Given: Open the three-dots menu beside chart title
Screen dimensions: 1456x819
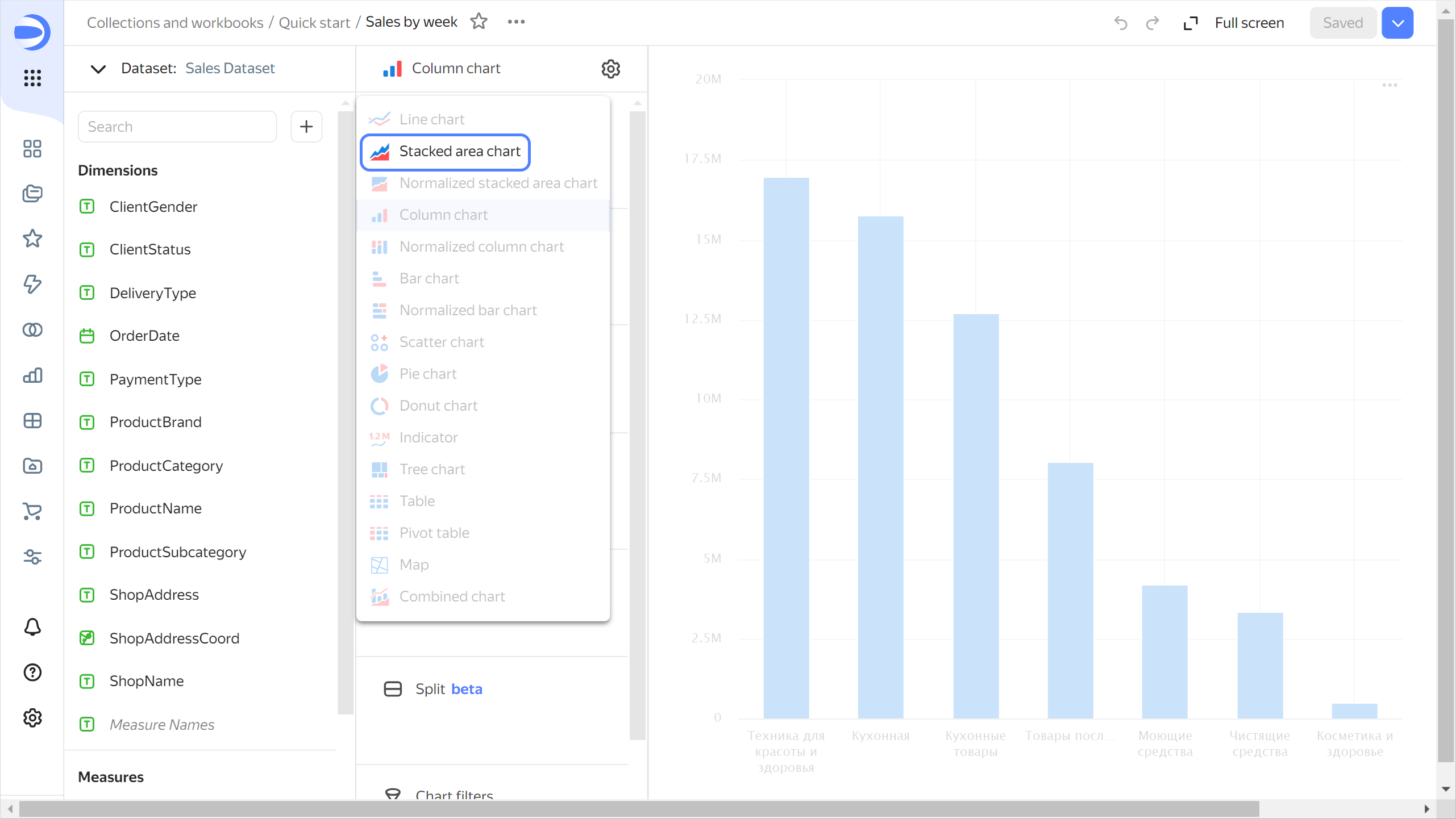Looking at the screenshot, I should point(516,22).
